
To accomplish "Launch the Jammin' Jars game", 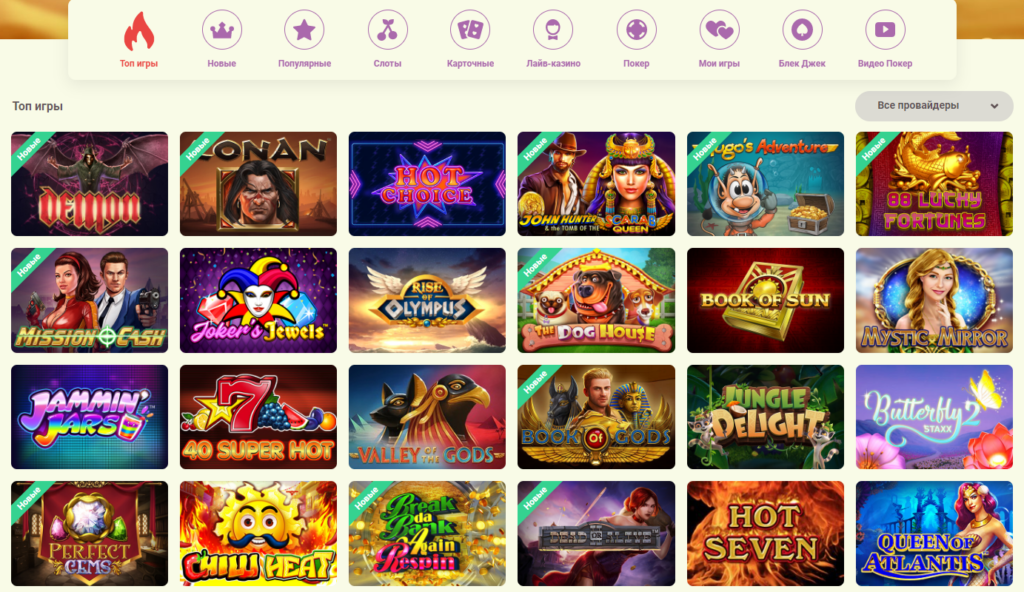I will coord(89,417).
